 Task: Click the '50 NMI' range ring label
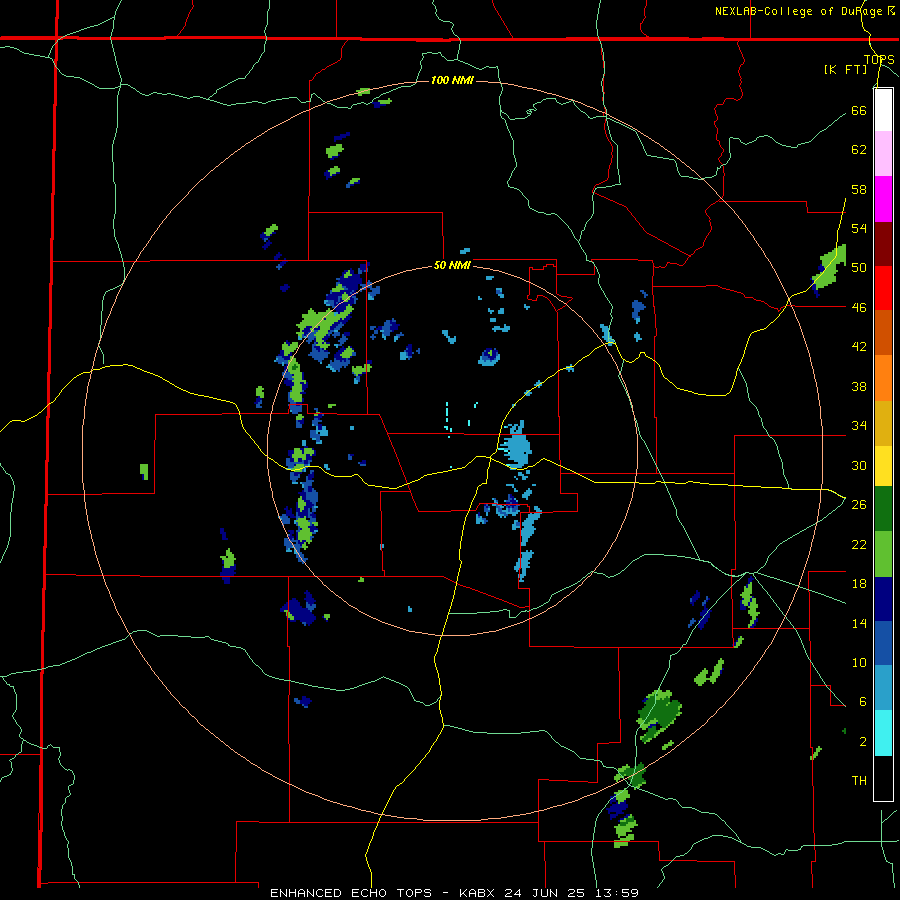click(452, 265)
